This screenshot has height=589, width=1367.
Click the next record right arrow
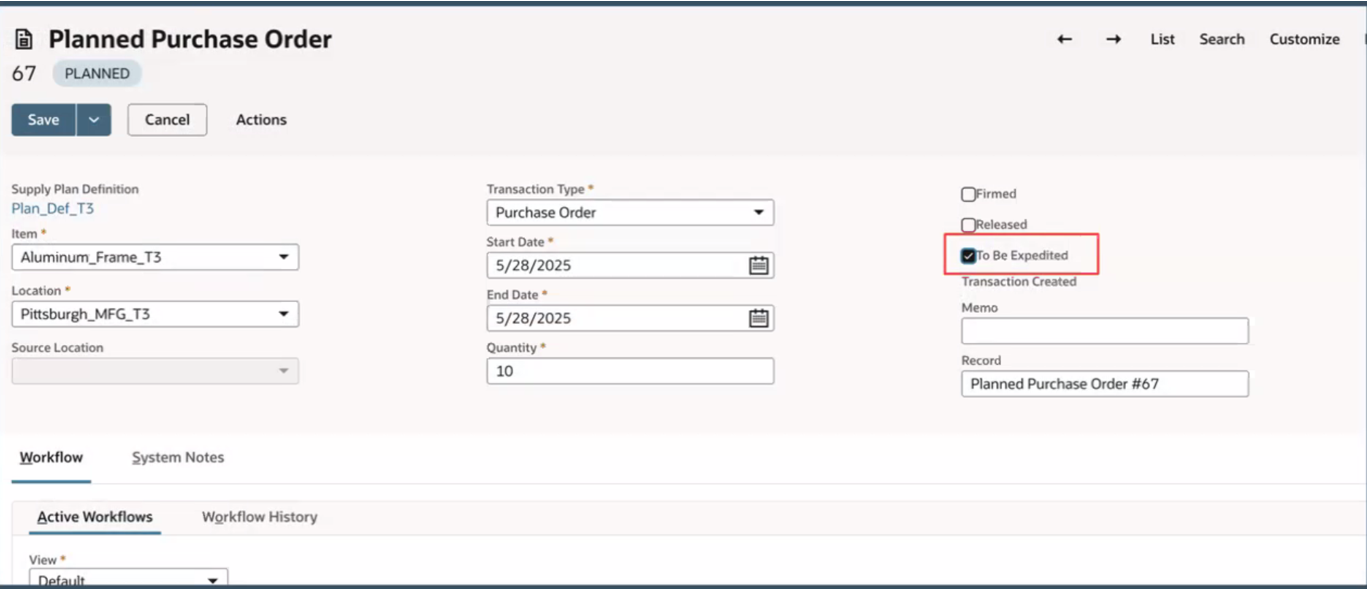coord(1113,39)
